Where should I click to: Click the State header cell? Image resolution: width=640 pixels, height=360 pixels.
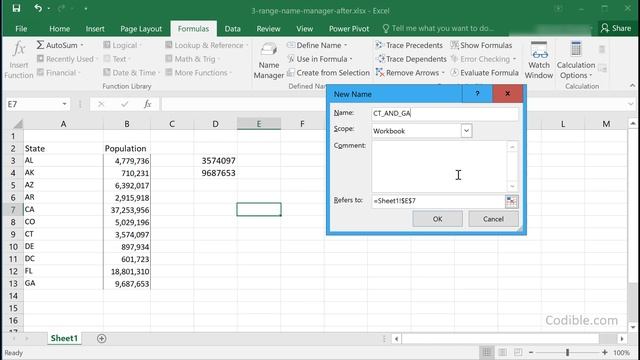point(63,149)
